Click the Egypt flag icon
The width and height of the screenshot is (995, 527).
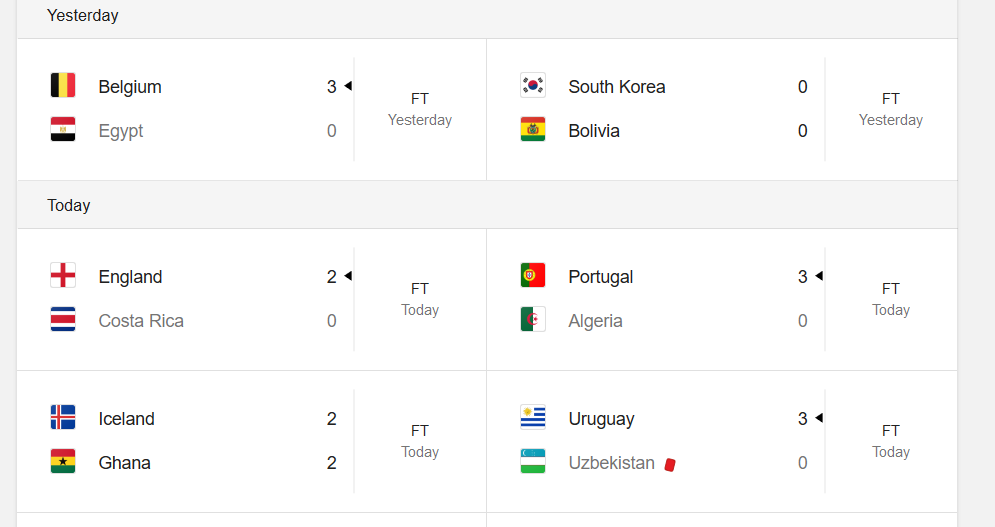(x=63, y=129)
